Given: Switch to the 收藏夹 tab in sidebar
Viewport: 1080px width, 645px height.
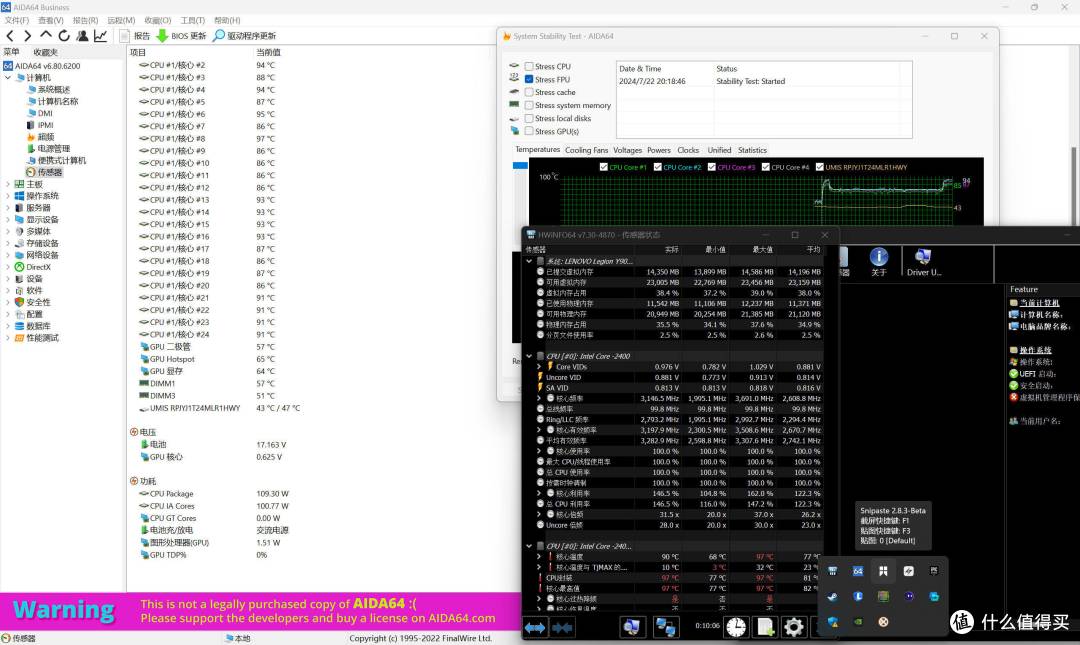Looking at the screenshot, I should 45,52.
